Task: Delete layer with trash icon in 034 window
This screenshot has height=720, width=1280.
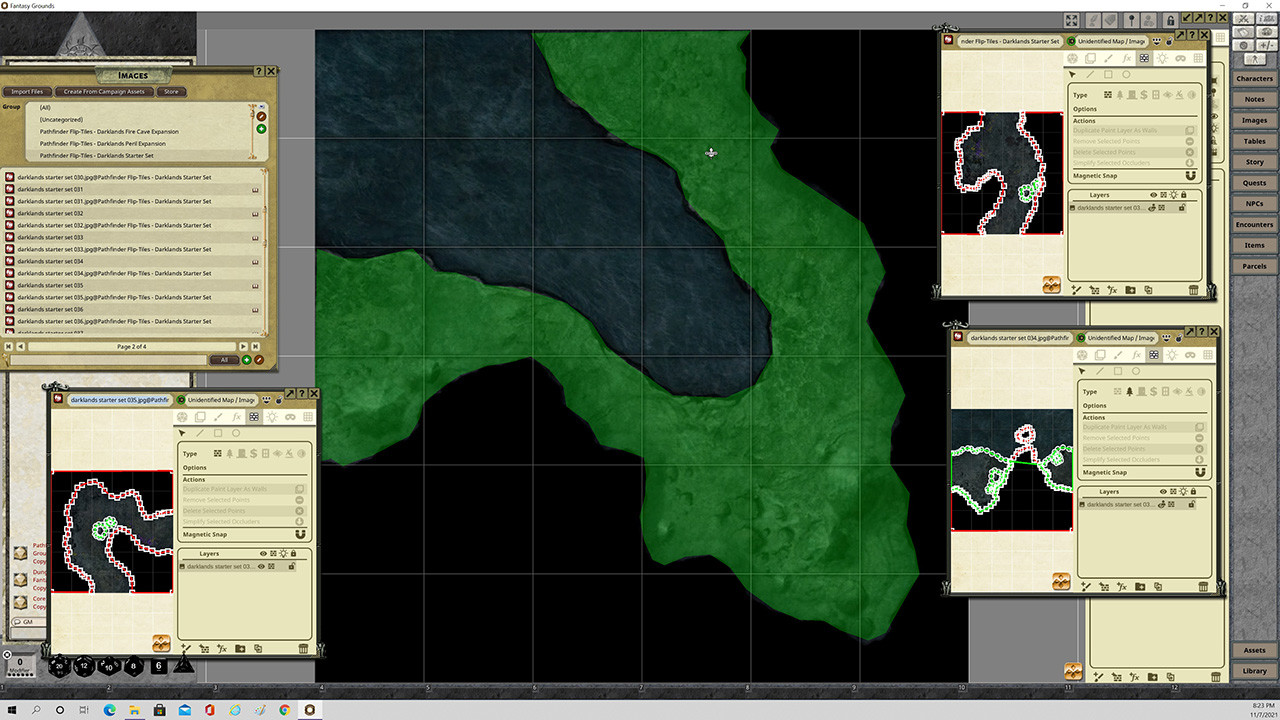Action: (1203, 587)
